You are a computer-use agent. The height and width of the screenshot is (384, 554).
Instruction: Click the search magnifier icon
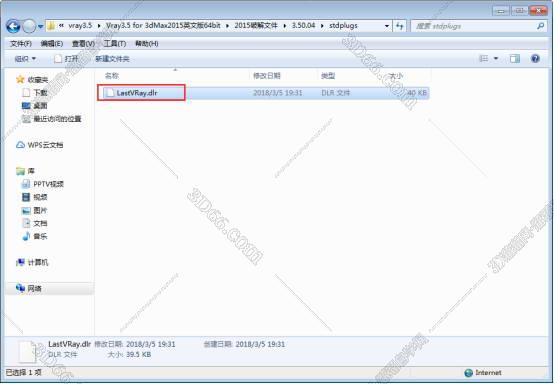pos(540,26)
